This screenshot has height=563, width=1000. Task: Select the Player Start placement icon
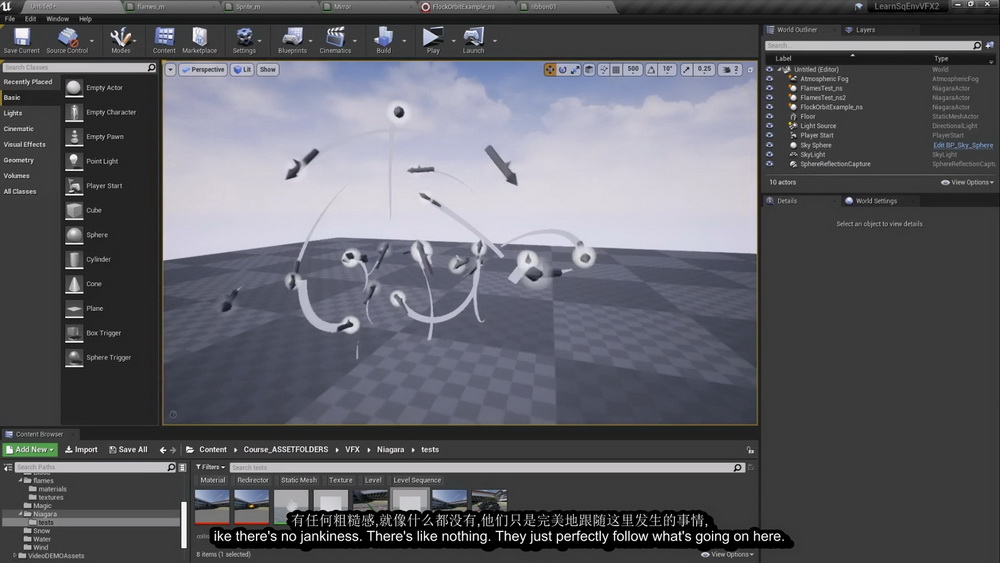point(74,186)
